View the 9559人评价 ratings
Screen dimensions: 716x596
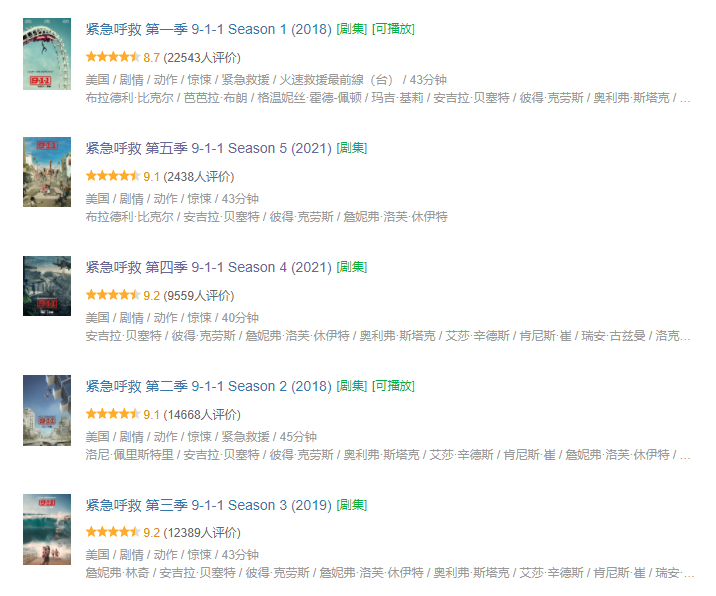click(199, 296)
